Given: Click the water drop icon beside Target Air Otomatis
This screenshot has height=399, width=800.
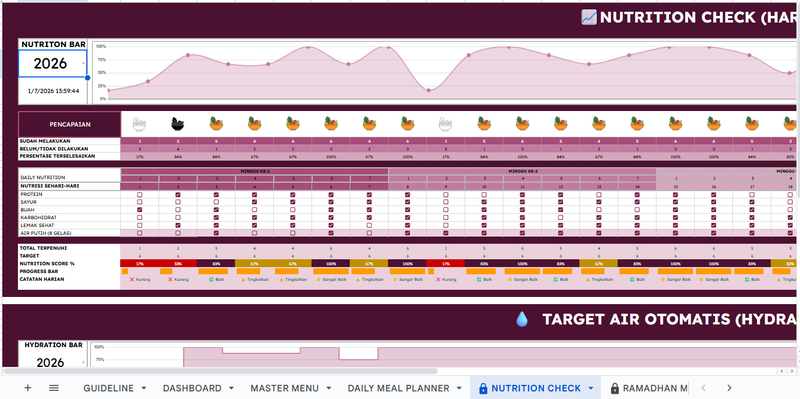Looking at the screenshot, I should pyautogui.click(x=521, y=319).
